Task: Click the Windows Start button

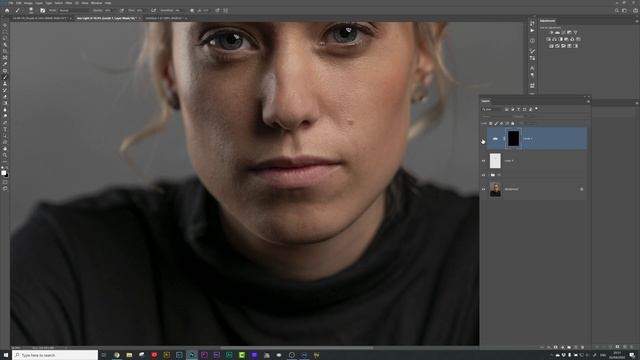Action: click(x=6, y=355)
